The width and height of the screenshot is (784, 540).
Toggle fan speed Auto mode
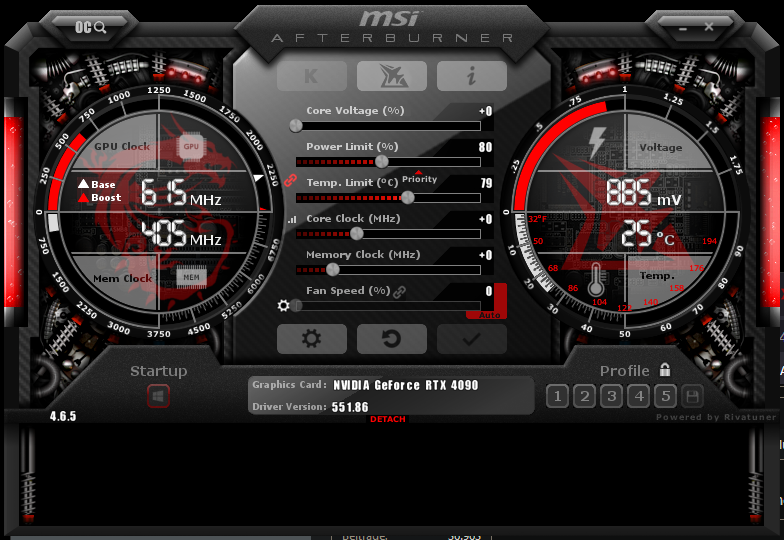(x=490, y=316)
